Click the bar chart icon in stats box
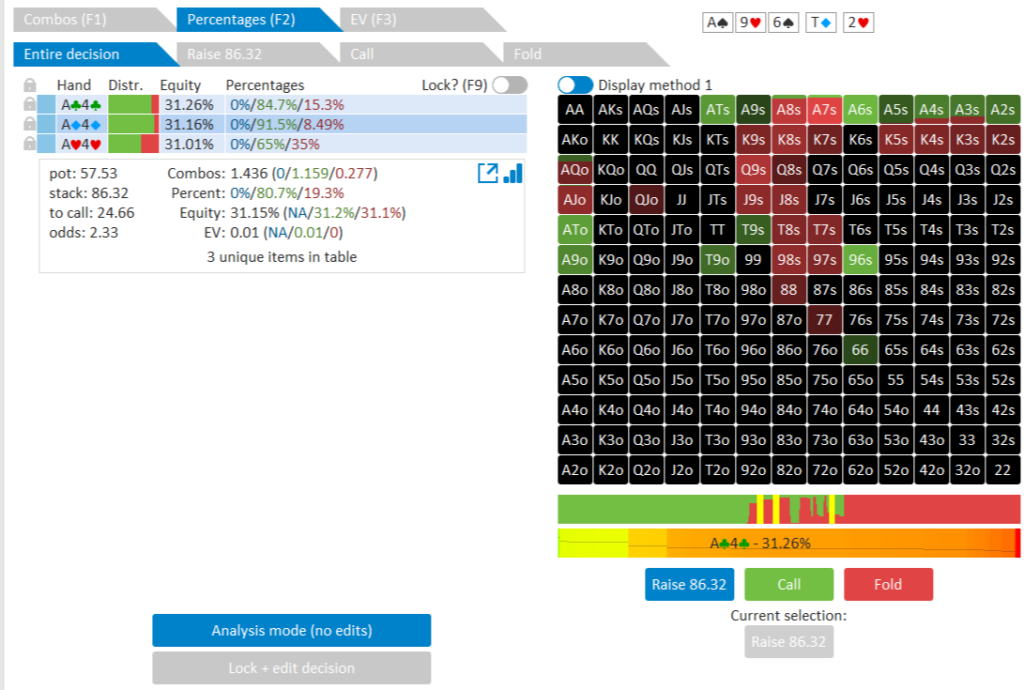Screen dimensions: 1024x690 [x=513, y=173]
